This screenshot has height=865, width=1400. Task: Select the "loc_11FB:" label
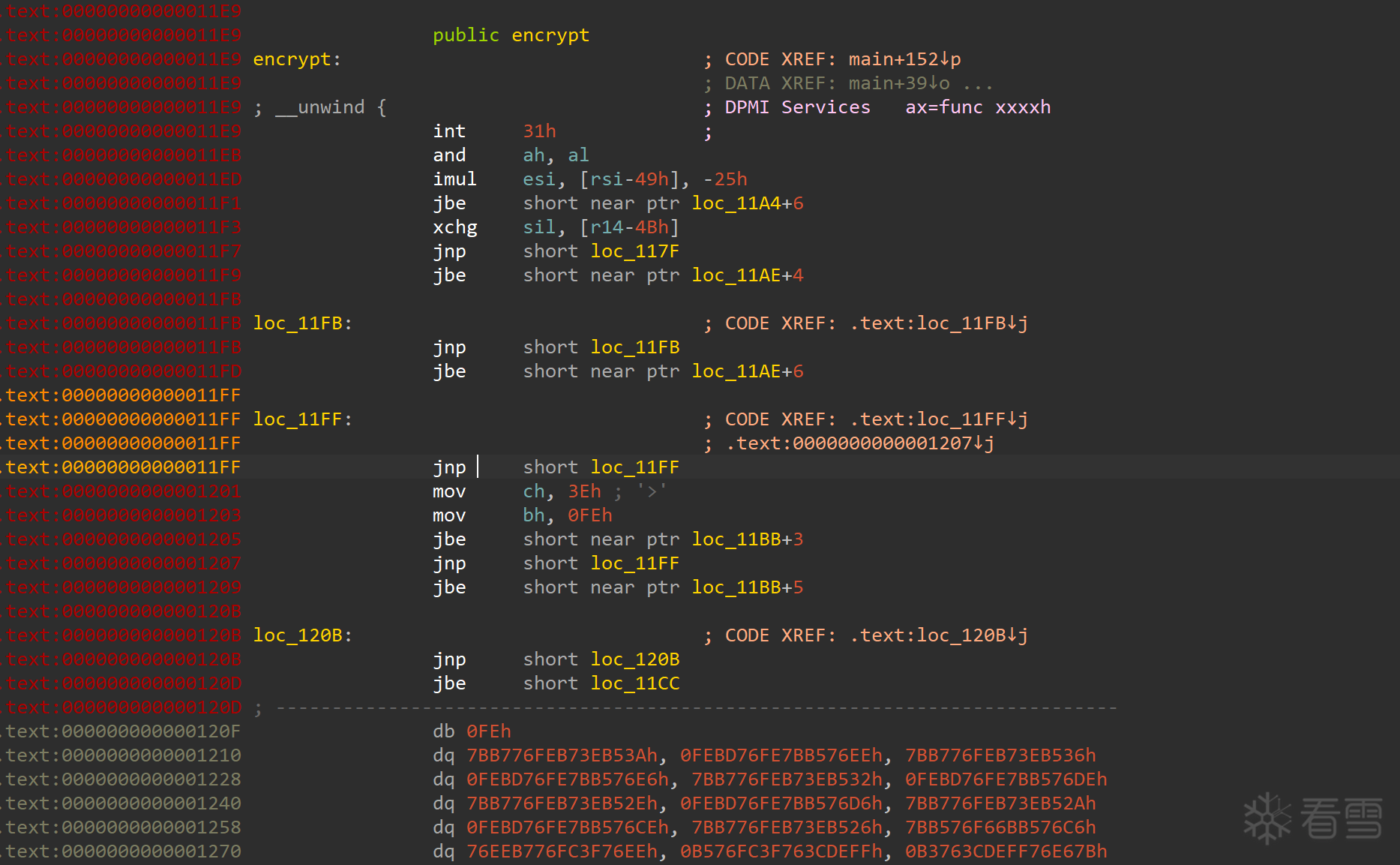point(303,323)
